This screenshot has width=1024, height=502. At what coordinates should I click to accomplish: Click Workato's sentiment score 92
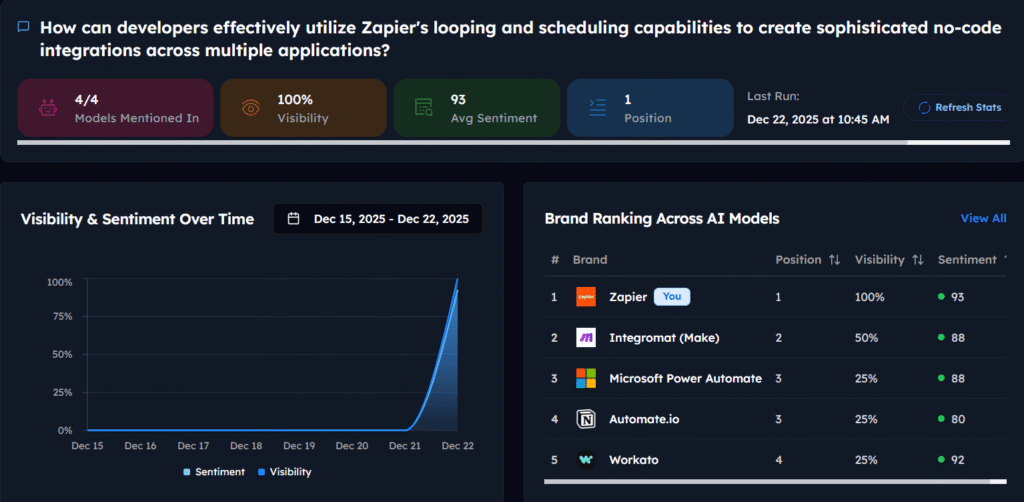(957, 460)
